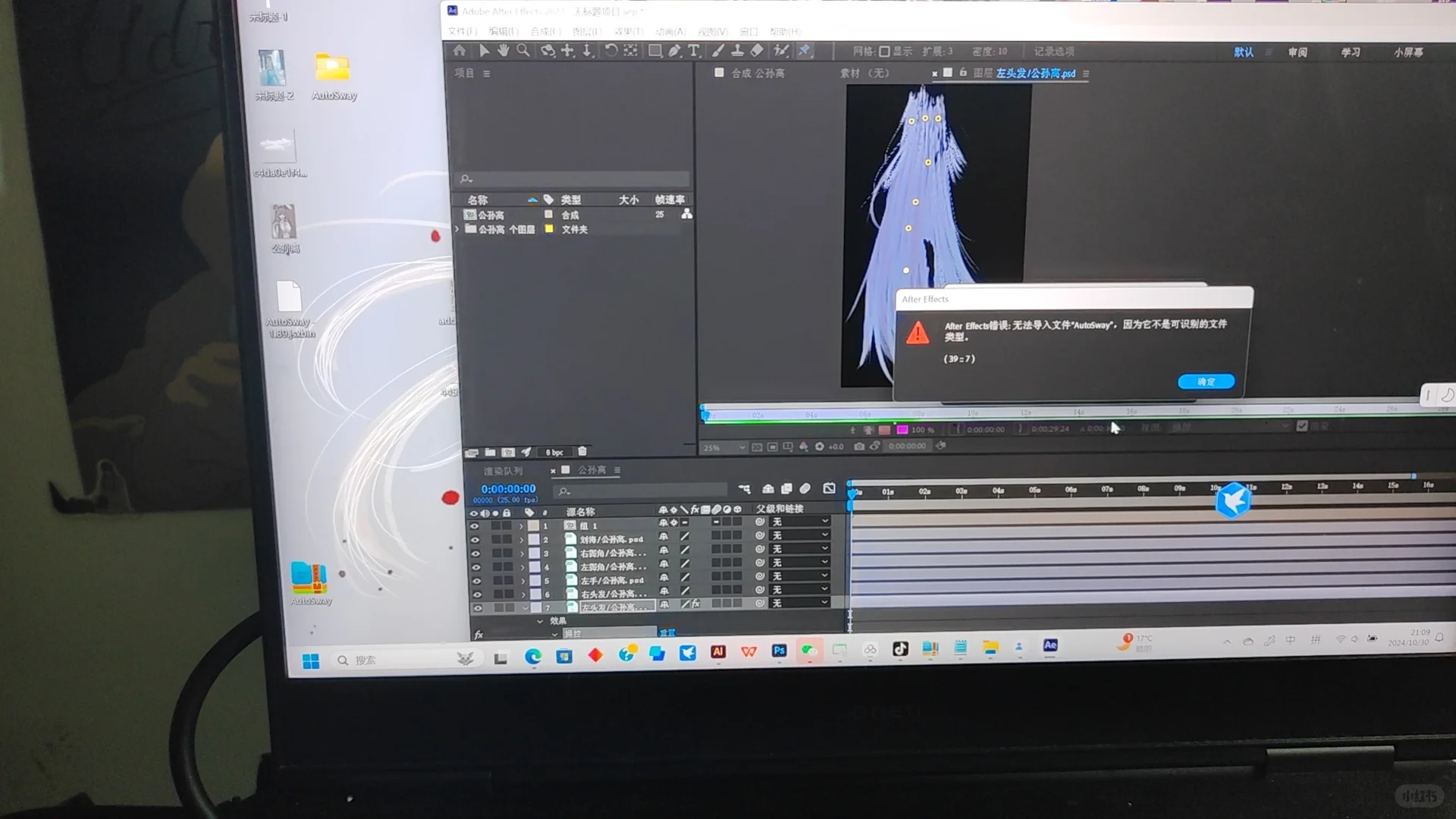
Task: Toggle visibility of layer 5 左手
Action: coord(476,581)
